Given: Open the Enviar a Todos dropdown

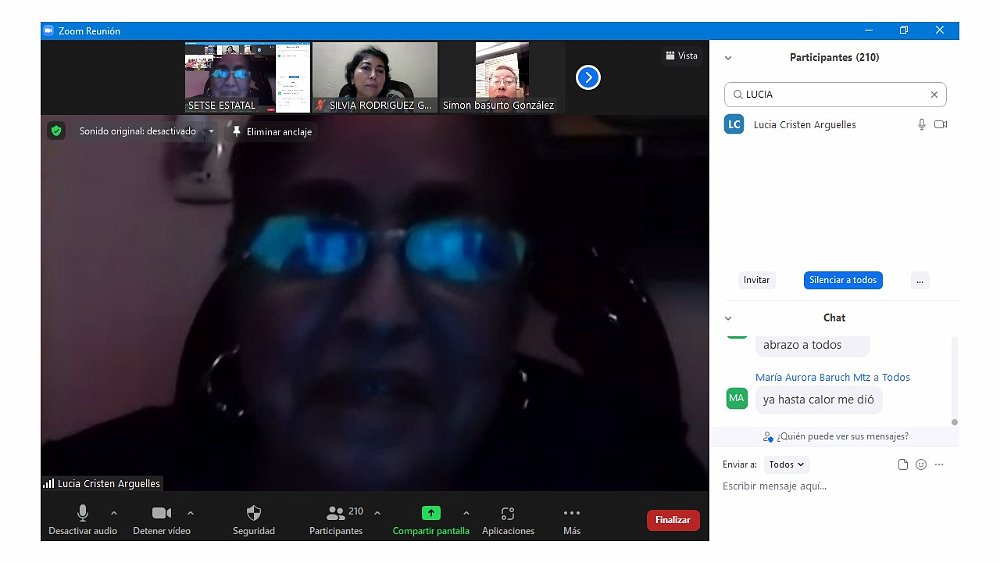Looking at the screenshot, I should (786, 465).
